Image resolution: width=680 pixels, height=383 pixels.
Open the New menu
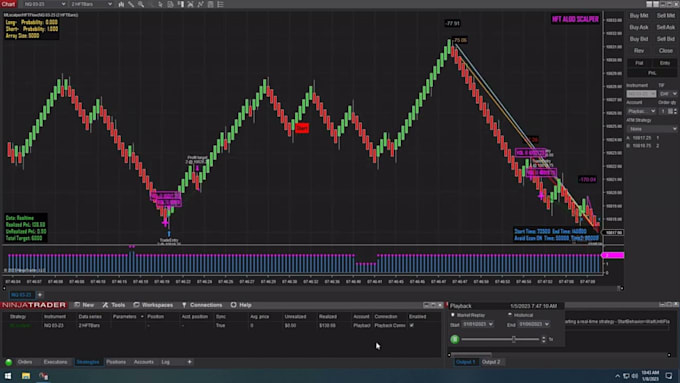(x=84, y=305)
